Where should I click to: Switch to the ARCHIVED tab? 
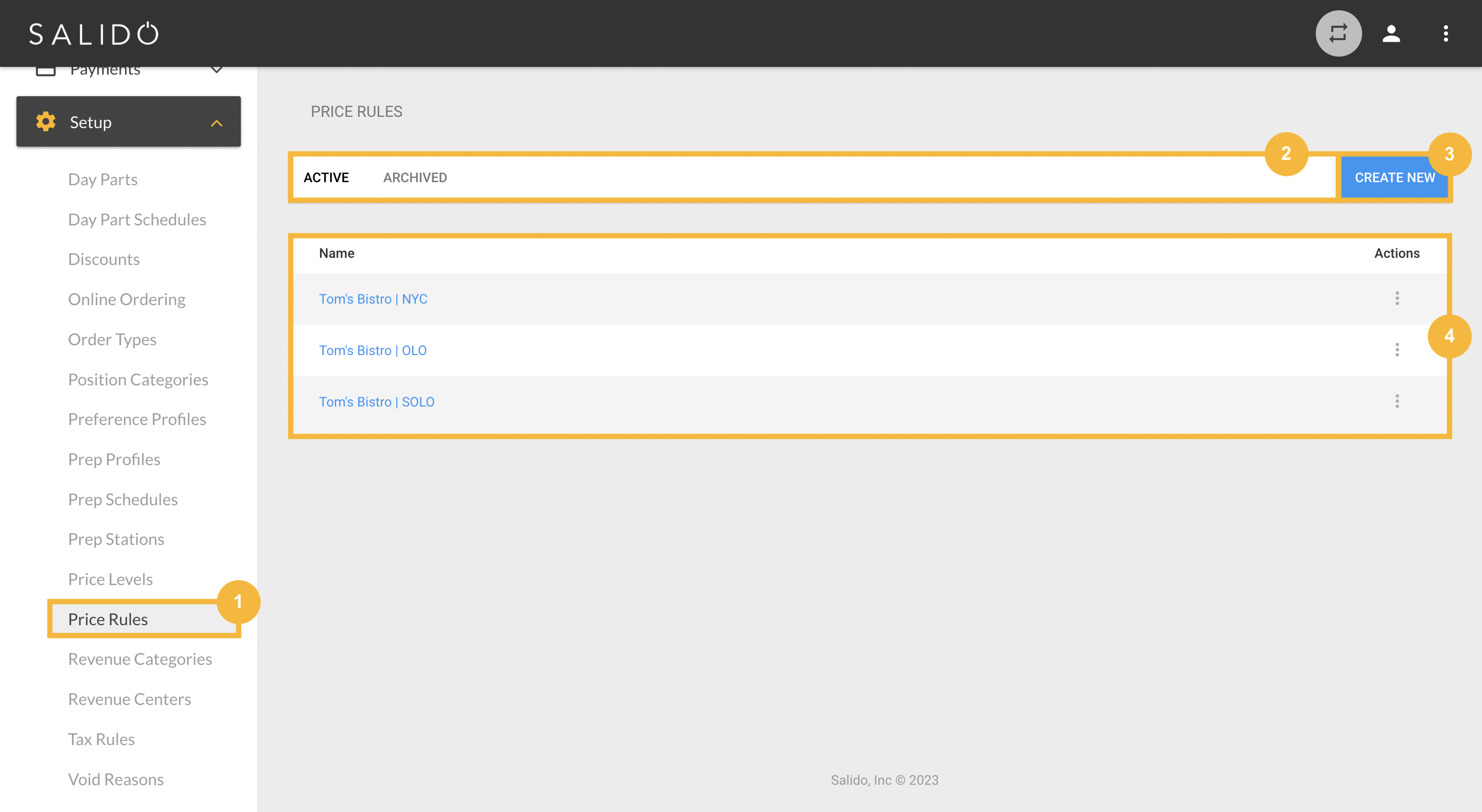[x=415, y=177]
